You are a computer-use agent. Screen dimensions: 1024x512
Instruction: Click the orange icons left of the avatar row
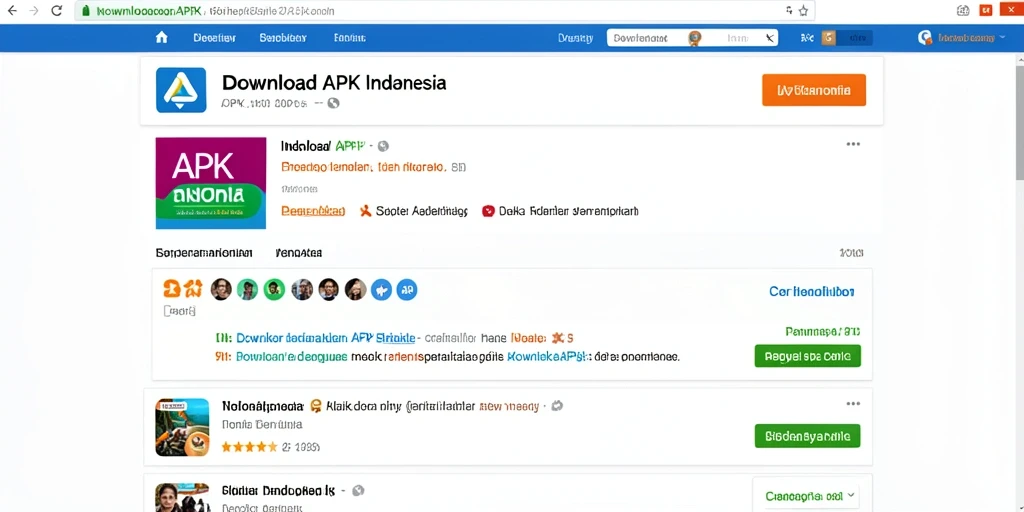(x=182, y=288)
